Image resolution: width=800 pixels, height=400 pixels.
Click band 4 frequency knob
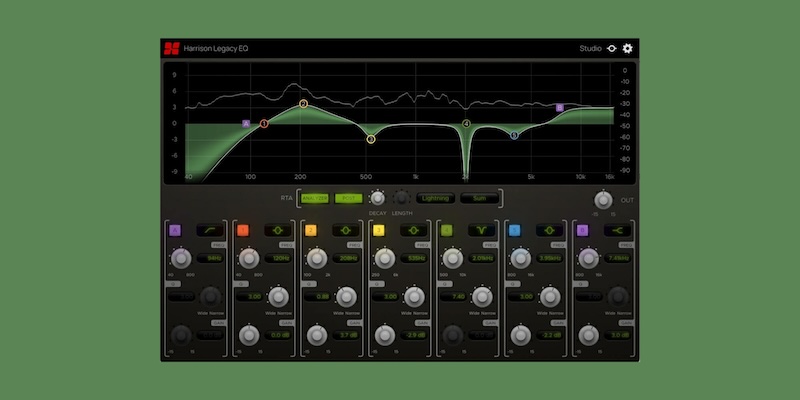[453, 259]
